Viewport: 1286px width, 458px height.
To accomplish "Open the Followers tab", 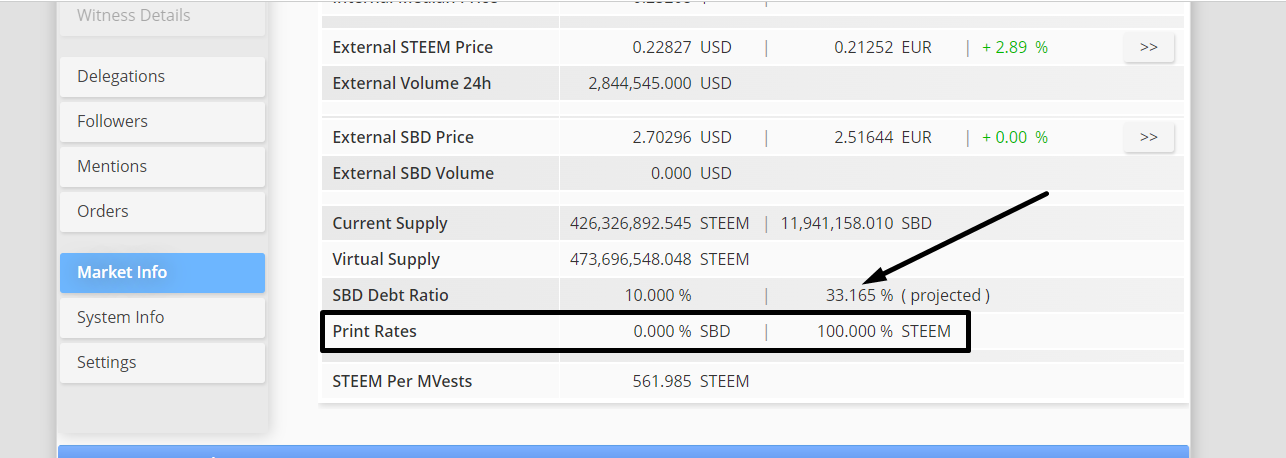I will point(162,121).
